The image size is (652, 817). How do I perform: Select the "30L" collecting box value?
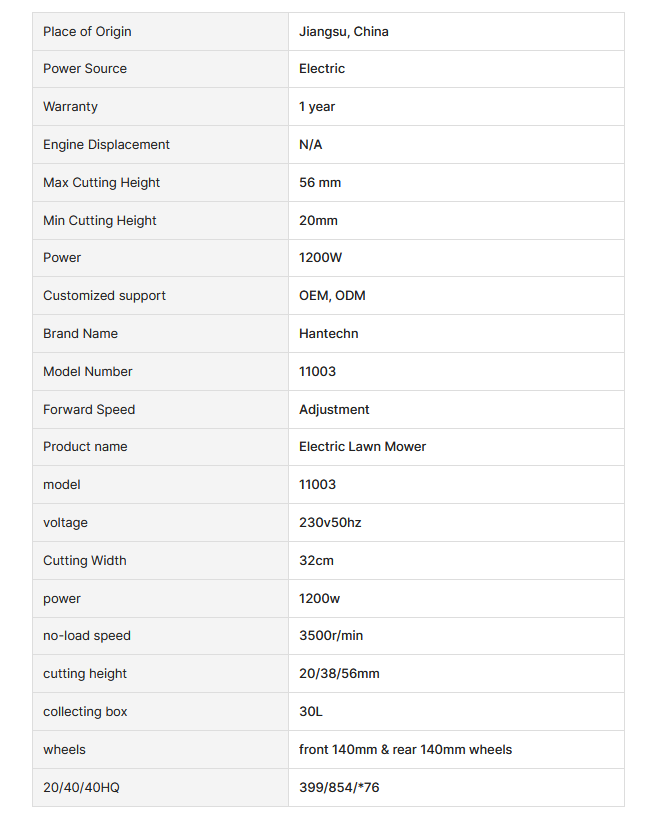pos(311,712)
